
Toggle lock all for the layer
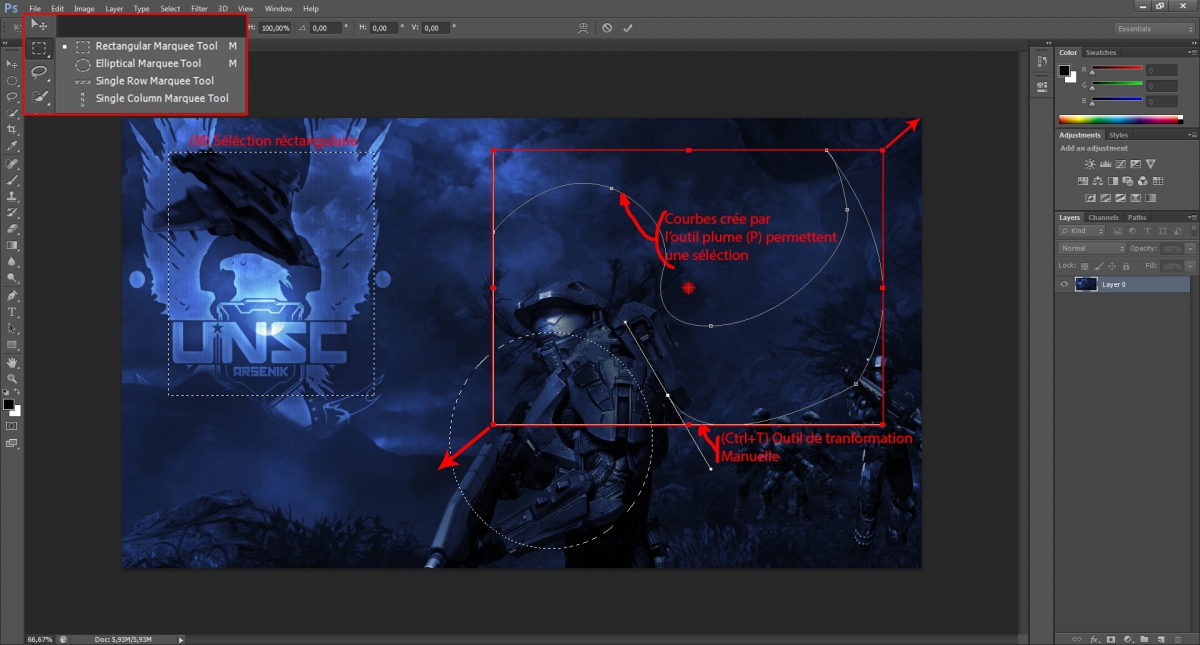click(1127, 265)
